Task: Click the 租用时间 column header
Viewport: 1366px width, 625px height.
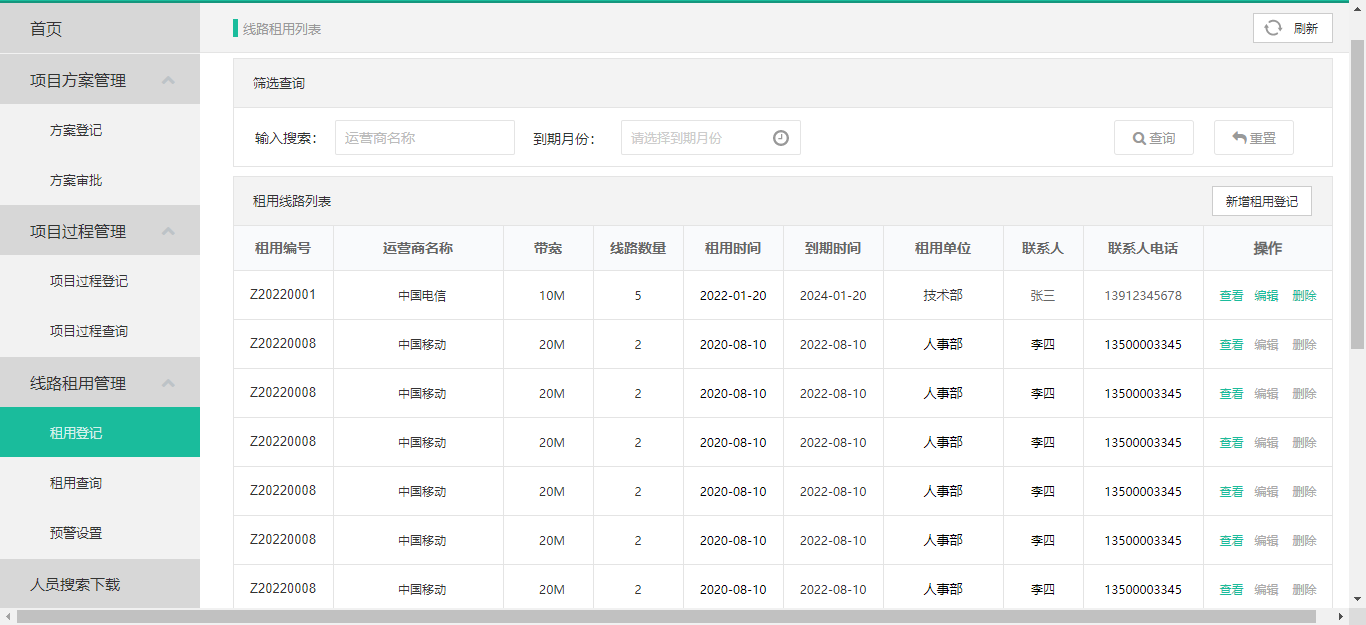Action: (x=733, y=248)
